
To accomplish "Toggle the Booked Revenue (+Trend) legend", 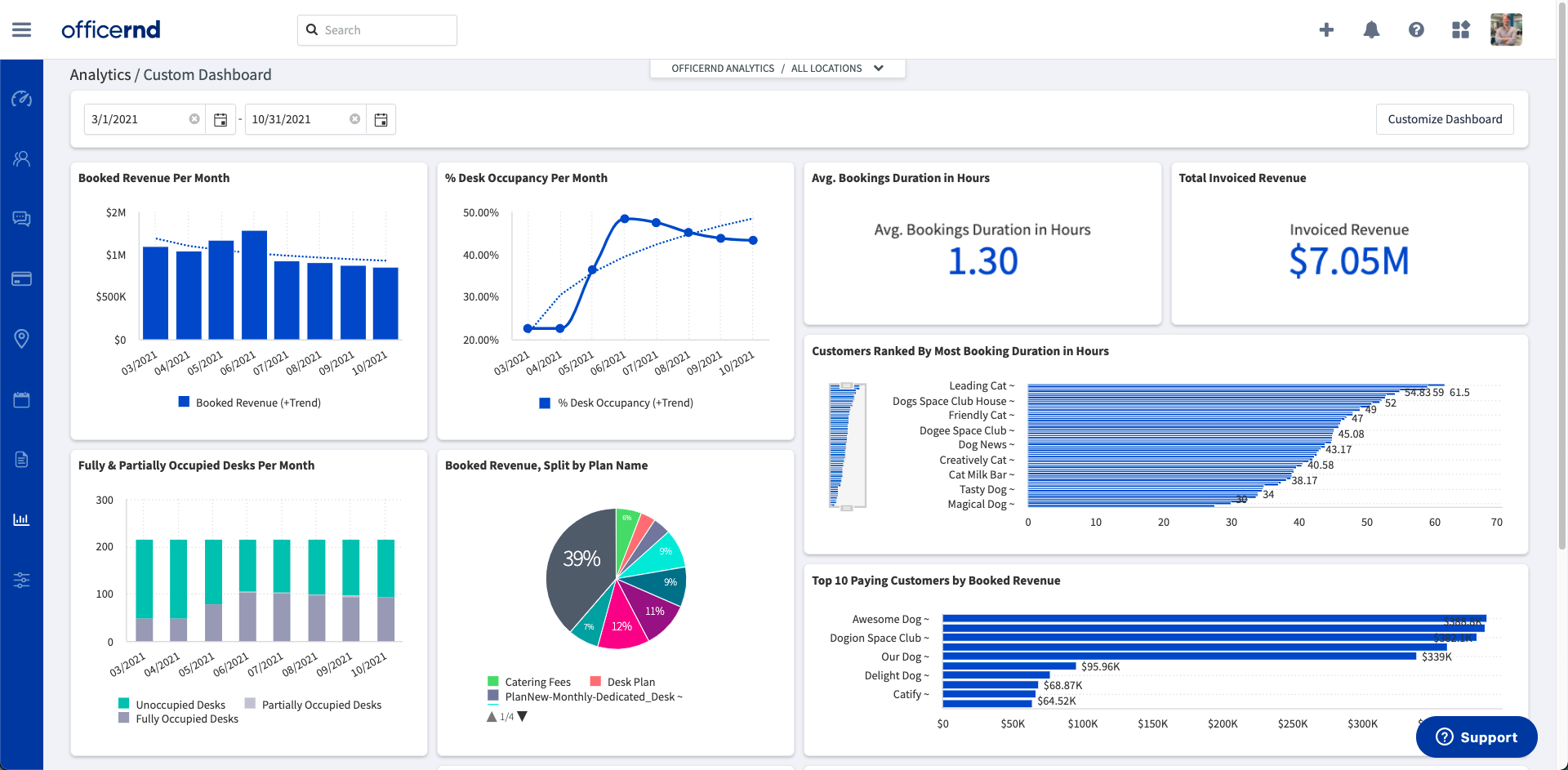I will point(250,403).
